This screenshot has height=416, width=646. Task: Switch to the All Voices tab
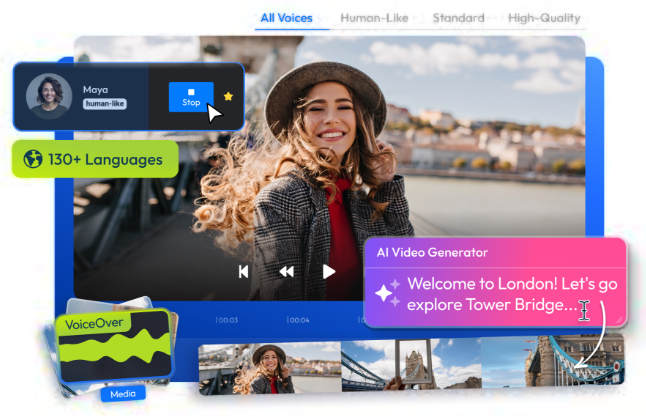click(x=286, y=18)
